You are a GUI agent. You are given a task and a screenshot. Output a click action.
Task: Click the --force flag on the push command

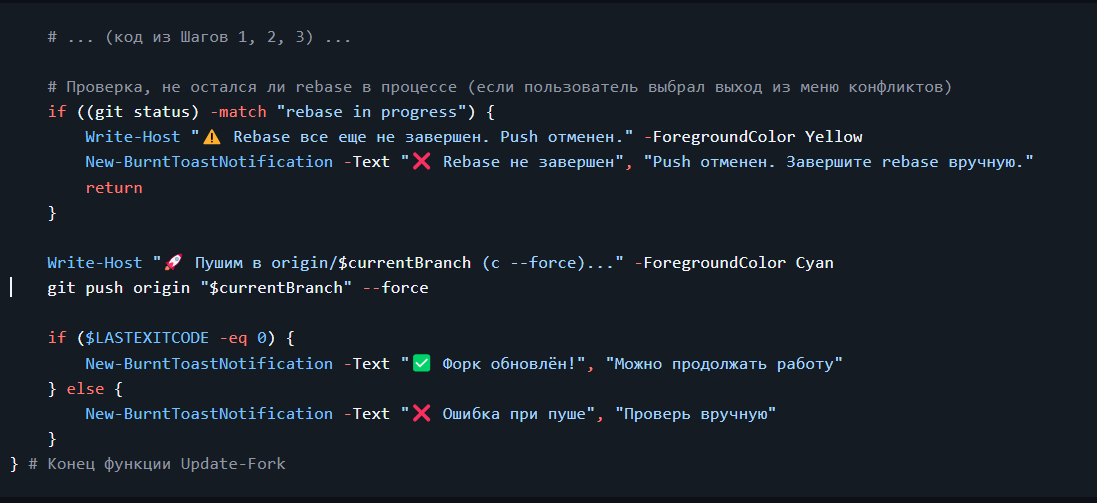pyautogui.click(x=395, y=288)
